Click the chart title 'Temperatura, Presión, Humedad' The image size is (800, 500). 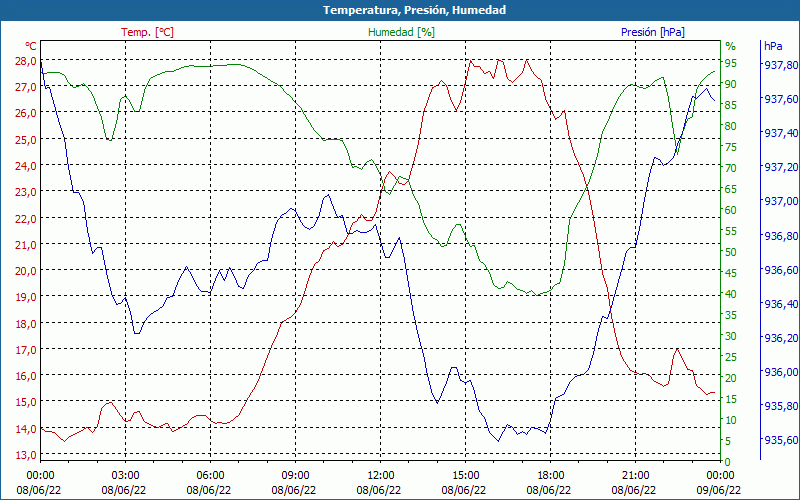(x=414, y=10)
